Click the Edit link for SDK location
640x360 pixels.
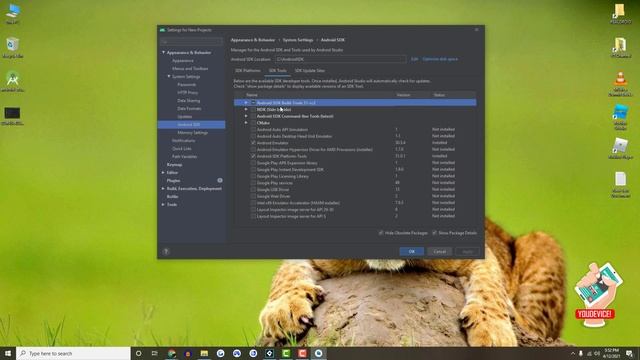[414, 59]
